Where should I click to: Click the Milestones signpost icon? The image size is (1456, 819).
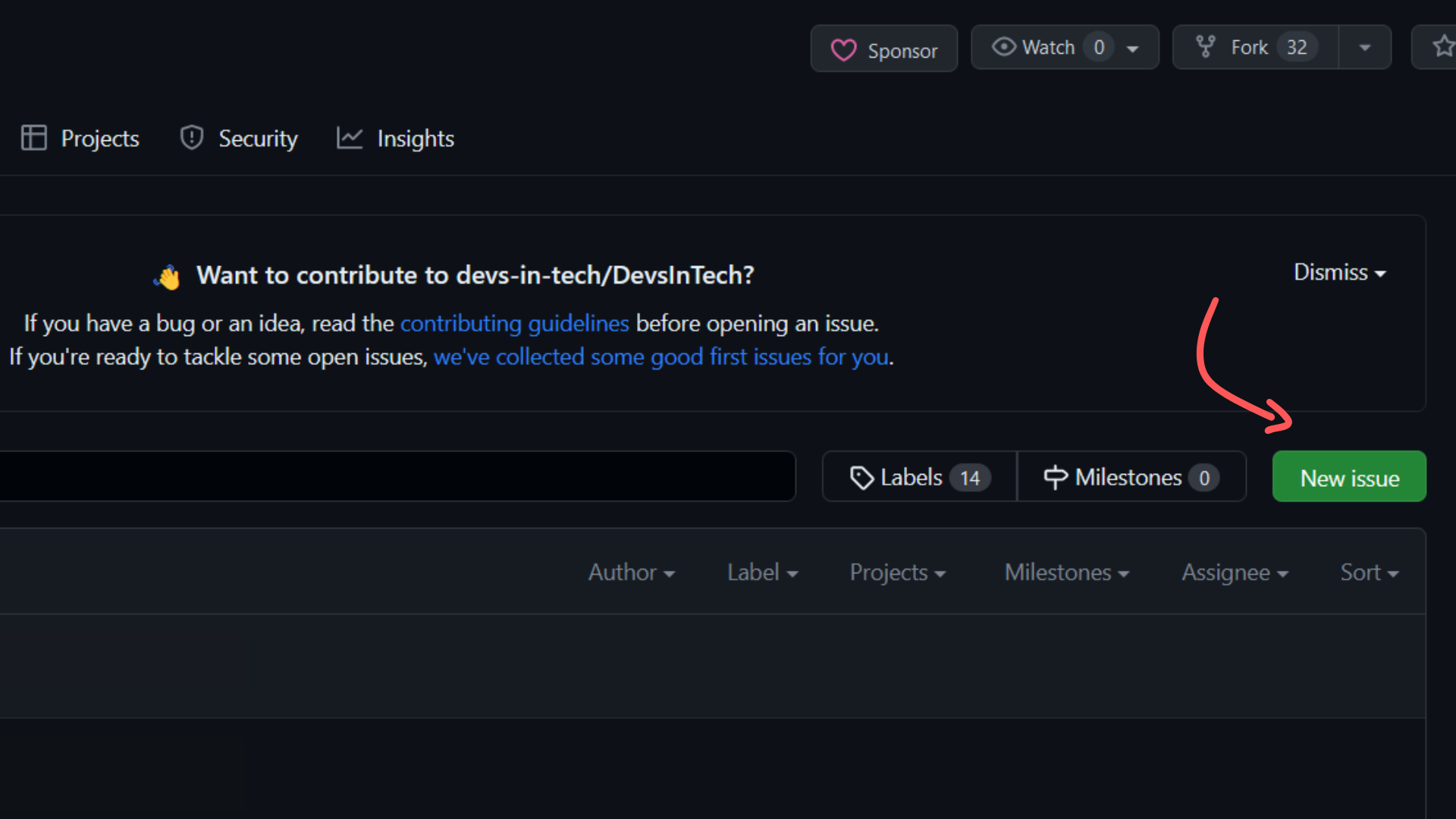point(1055,478)
